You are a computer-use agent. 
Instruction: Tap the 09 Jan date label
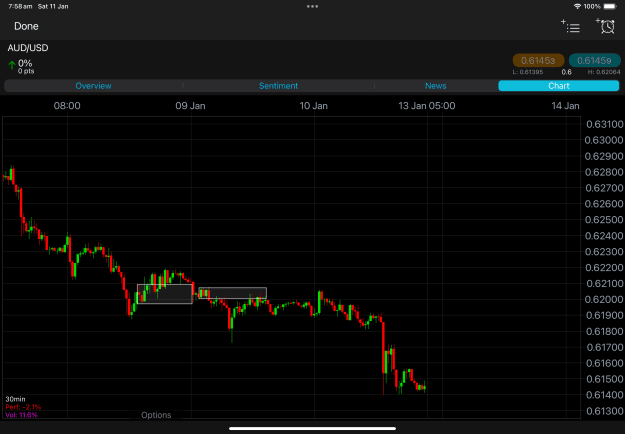[x=190, y=106]
